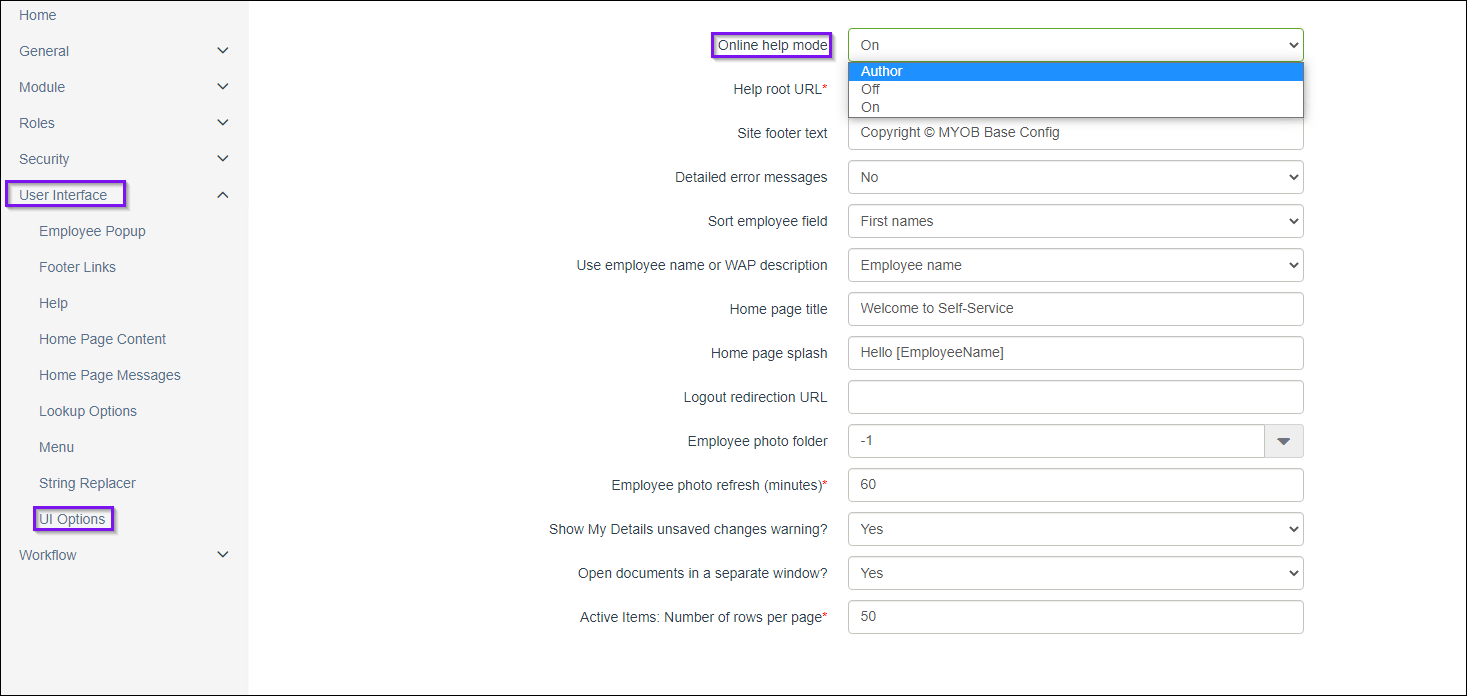Open the Footer Links page

[77, 267]
